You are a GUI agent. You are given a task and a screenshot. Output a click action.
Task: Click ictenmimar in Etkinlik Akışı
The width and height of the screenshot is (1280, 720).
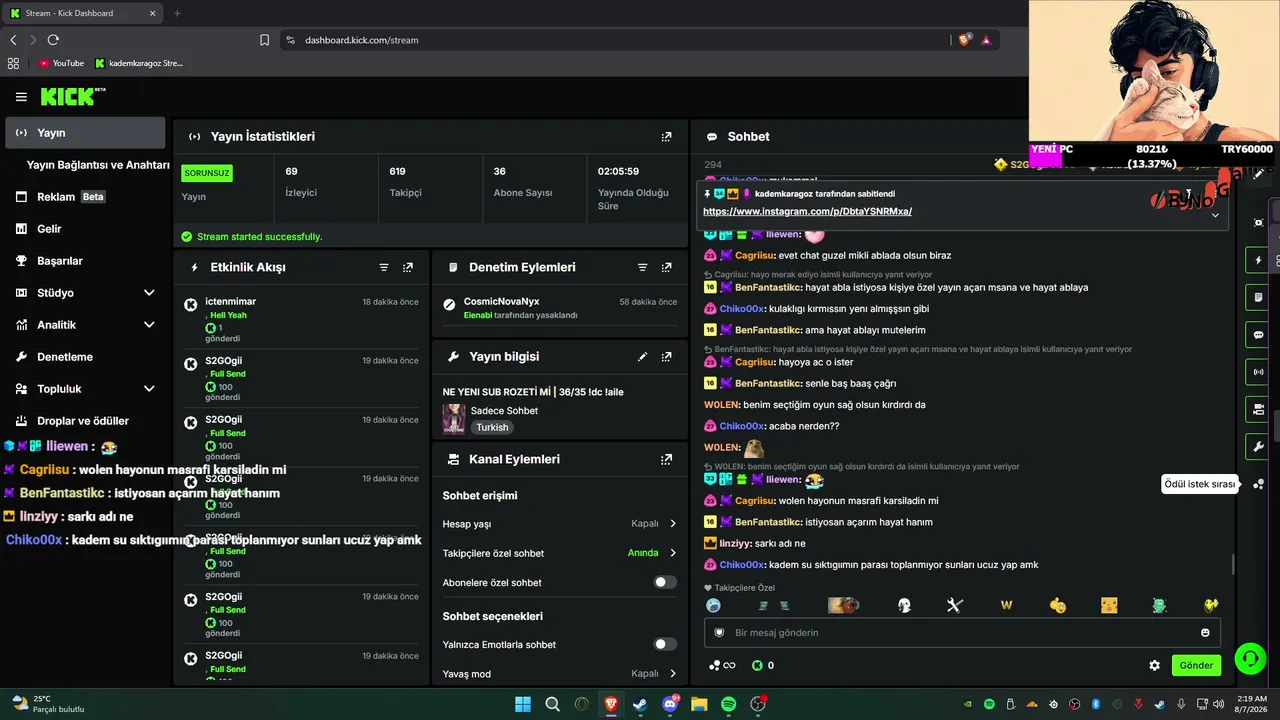click(x=230, y=302)
